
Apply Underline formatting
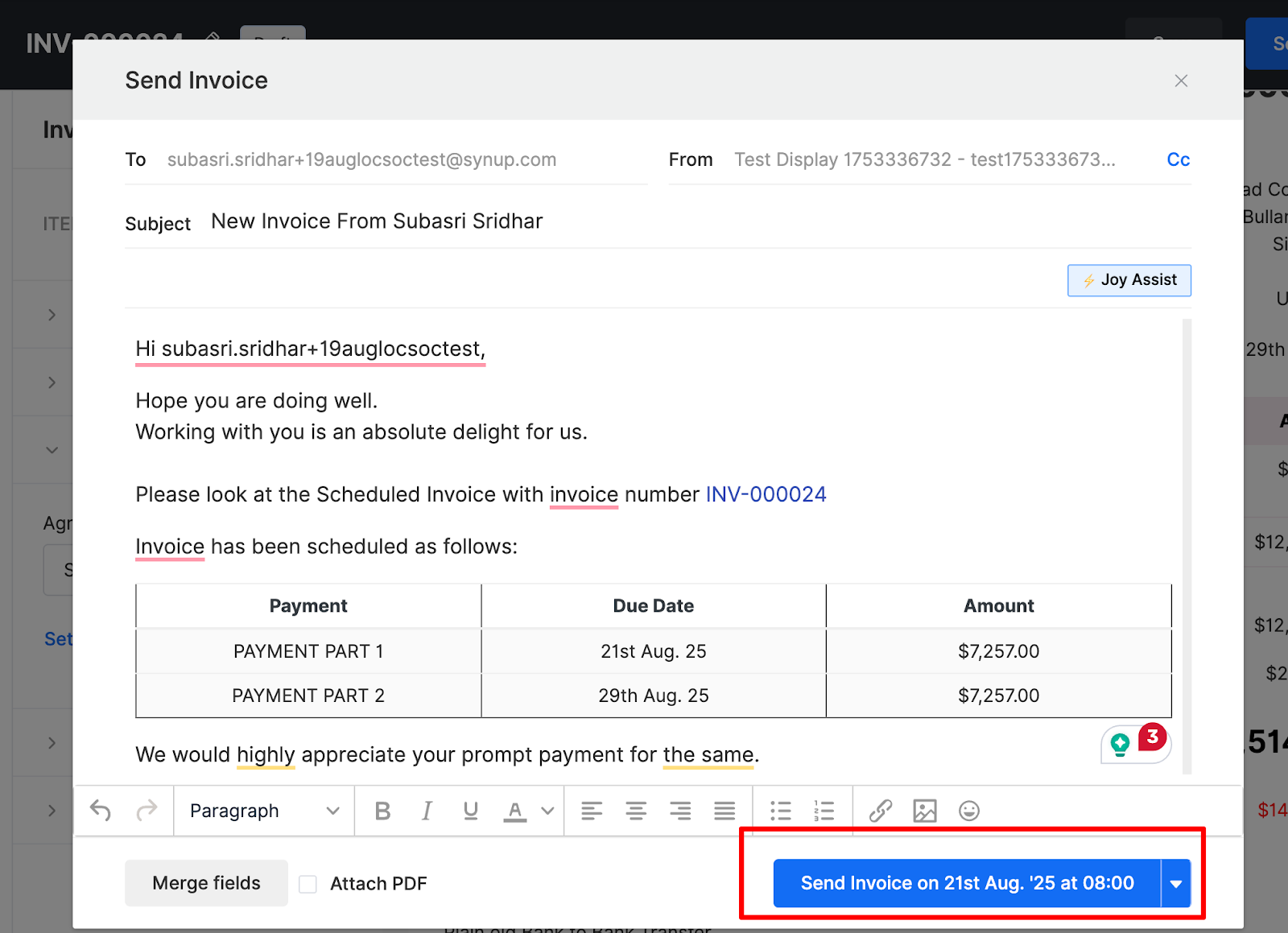point(470,811)
